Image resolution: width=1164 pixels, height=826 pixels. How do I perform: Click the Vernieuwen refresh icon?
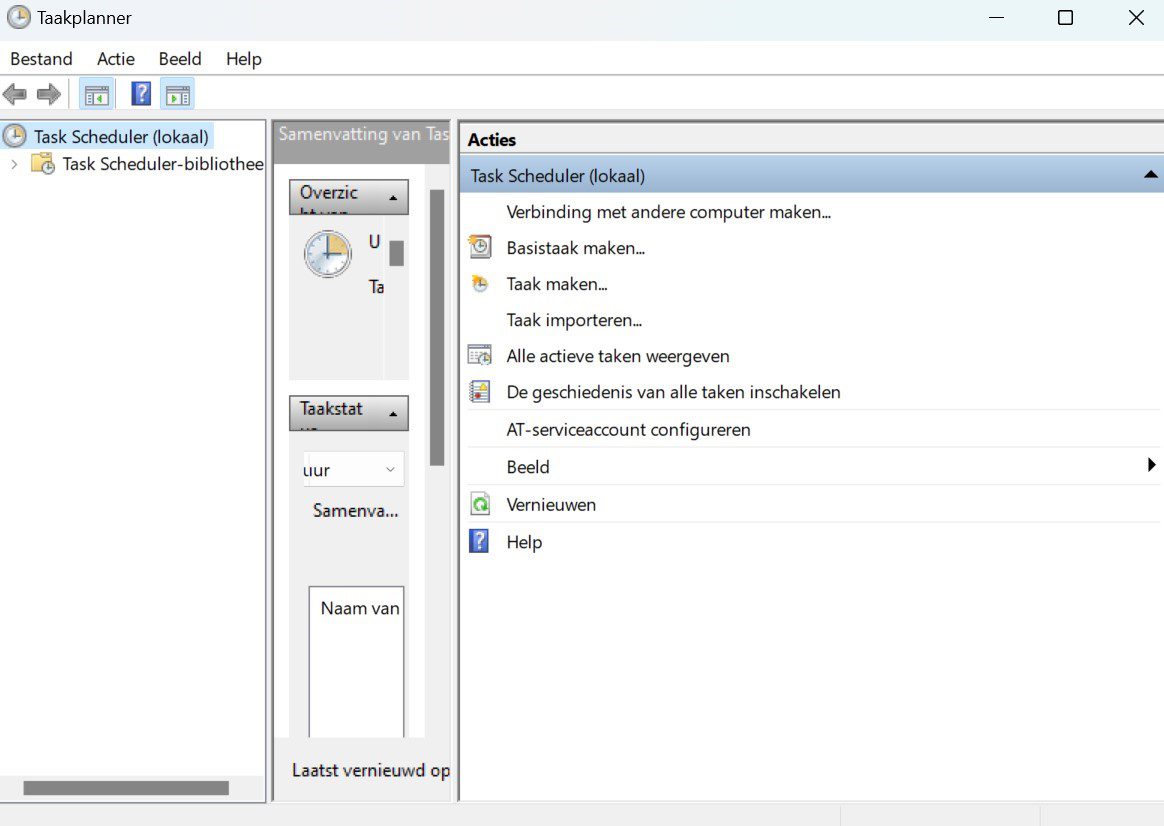point(480,505)
